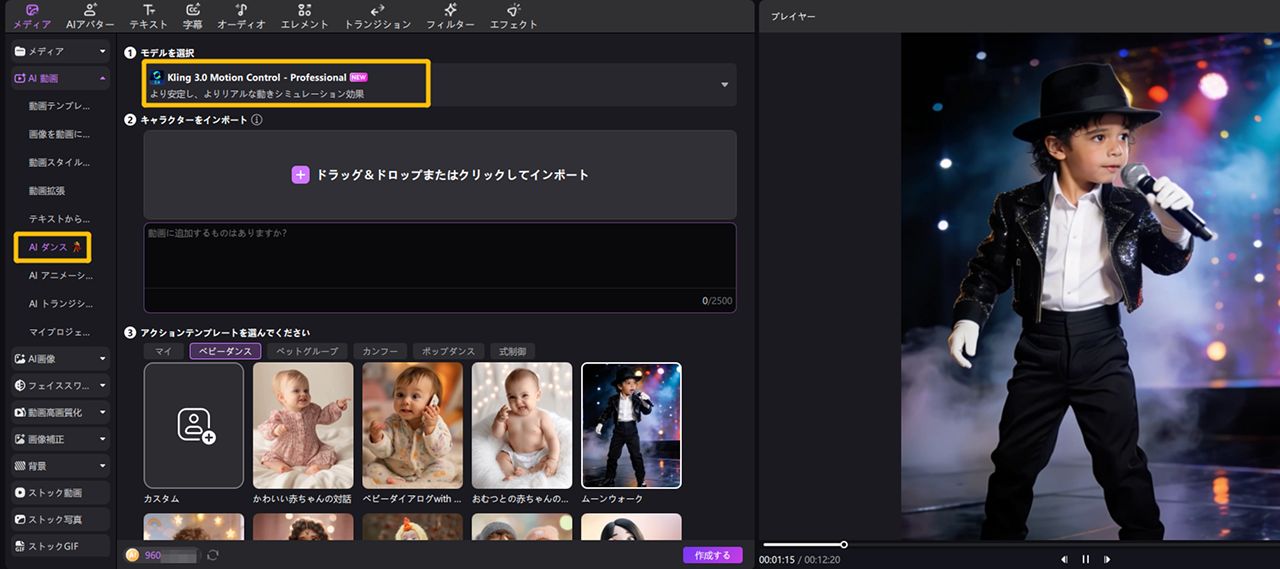Open the オーディオ tab
1280x569 pixels.
(242, 16)
